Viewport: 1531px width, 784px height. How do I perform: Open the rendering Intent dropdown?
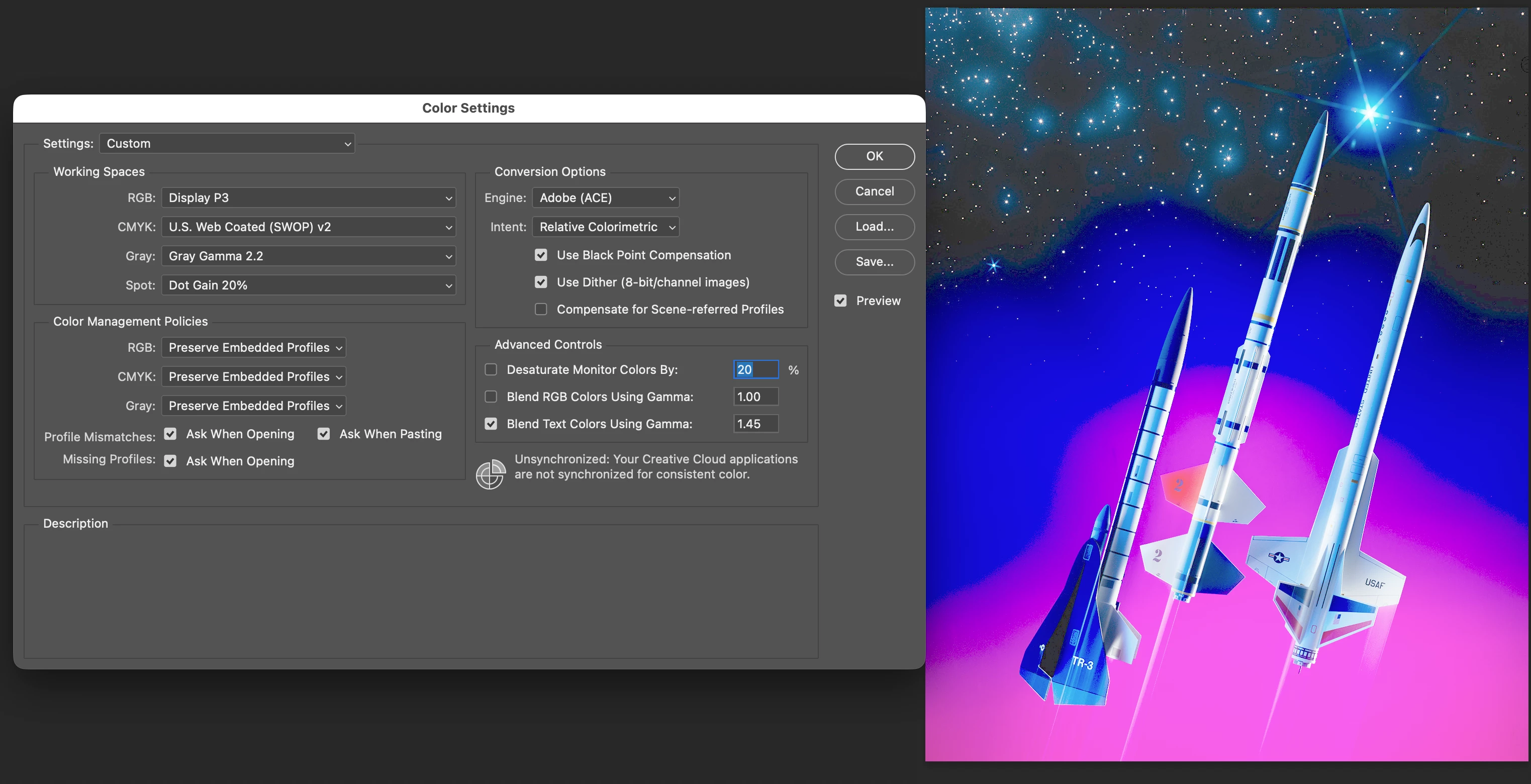[x=606, y=227]
